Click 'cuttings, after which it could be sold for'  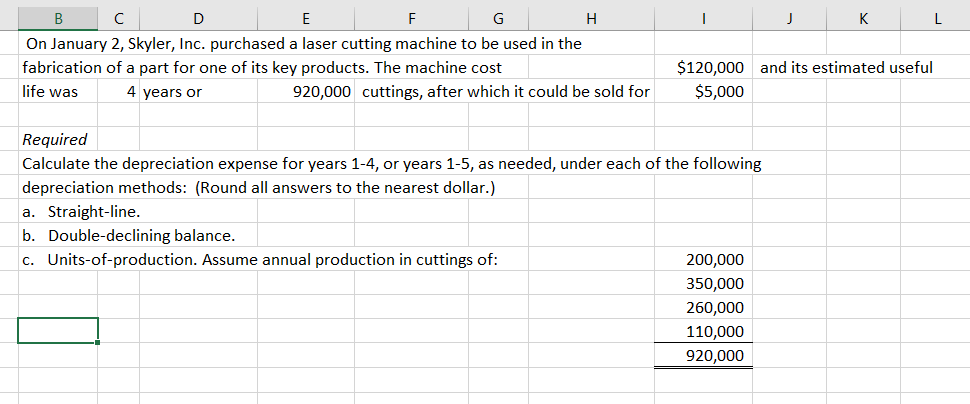click(505, 92)
